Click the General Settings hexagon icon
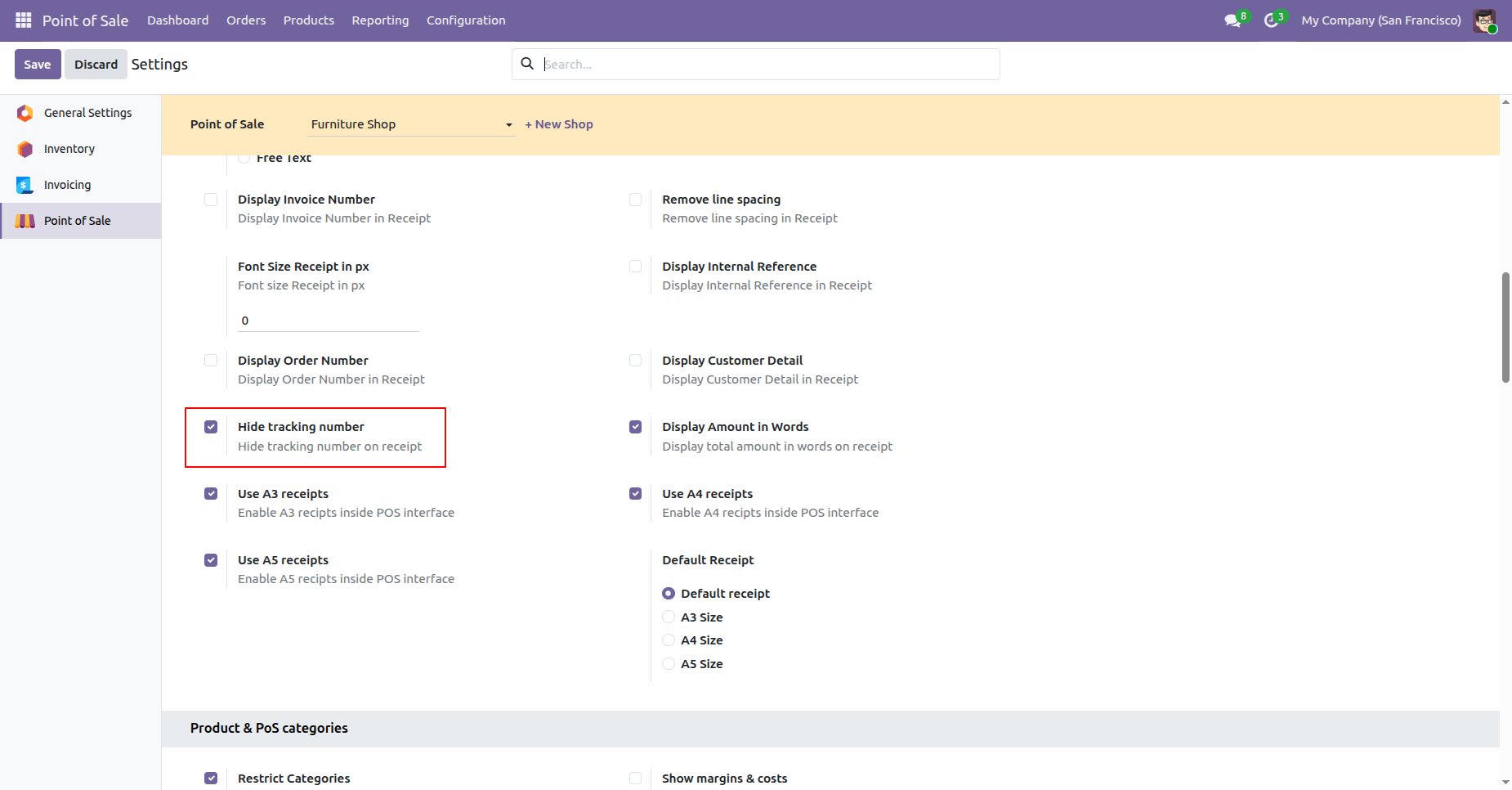Viewport: 1512px width, 790px height. pyautogui.click(x=25, y=113)
